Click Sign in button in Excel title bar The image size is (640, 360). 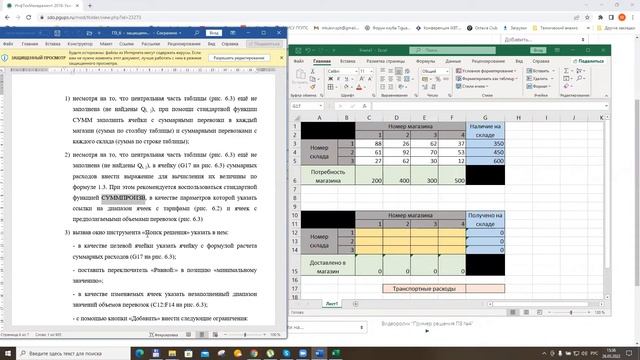[x=538, y=50]
